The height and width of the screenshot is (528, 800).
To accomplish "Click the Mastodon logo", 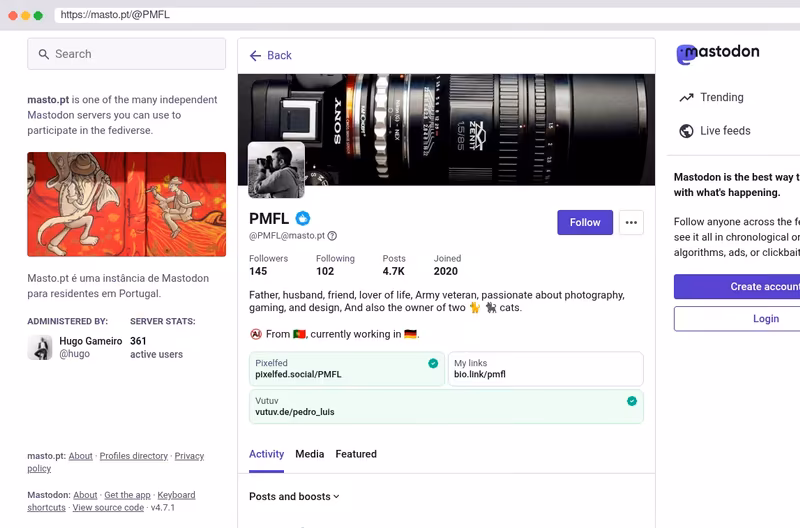I will [718, 53].
